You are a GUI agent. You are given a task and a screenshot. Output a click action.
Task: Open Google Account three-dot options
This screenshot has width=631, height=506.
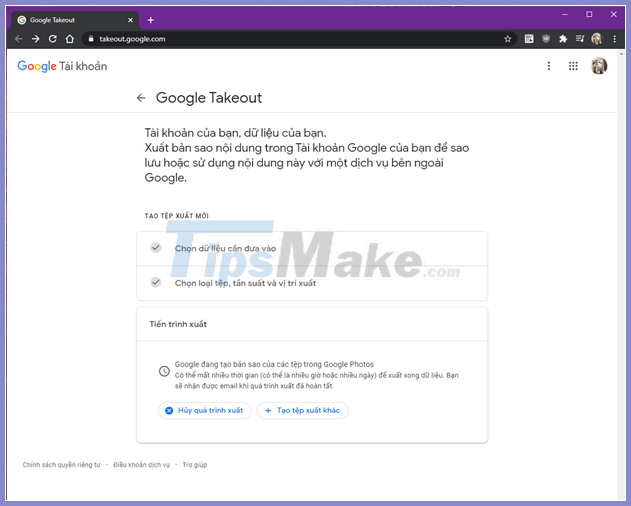point(549,66)
